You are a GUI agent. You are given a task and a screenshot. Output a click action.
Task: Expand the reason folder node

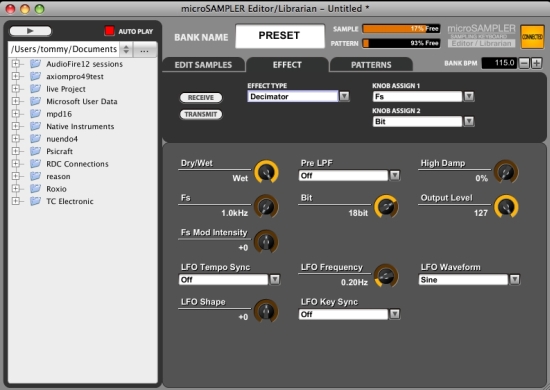point(15,176)
